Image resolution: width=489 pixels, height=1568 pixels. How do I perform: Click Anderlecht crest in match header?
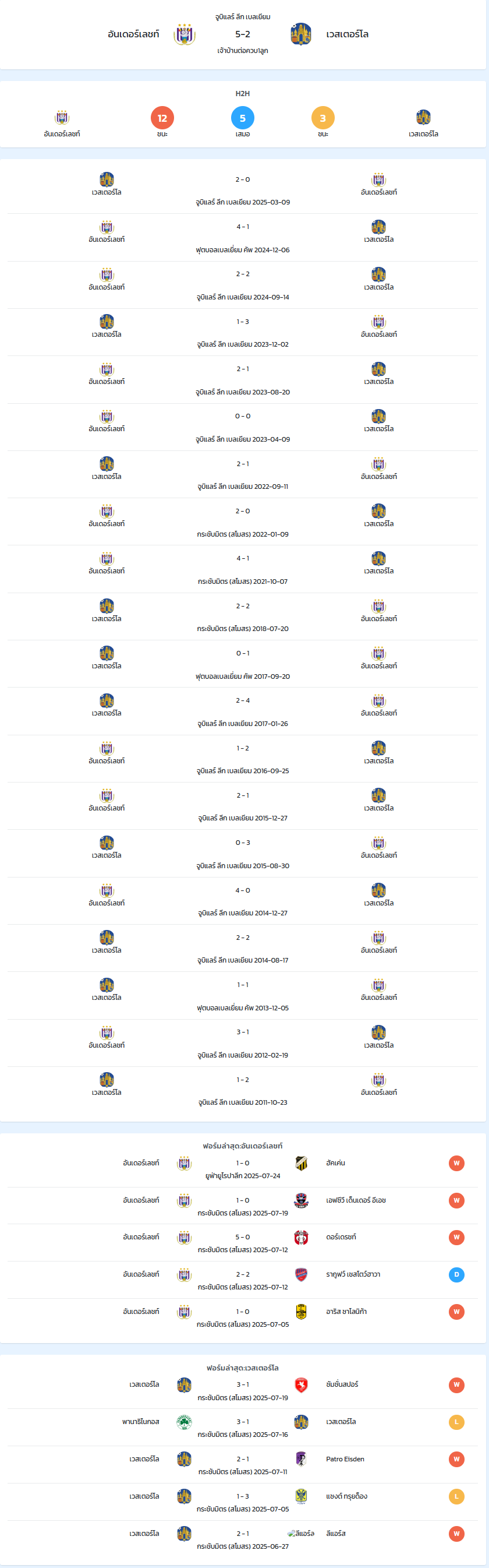tap(185, 34)
